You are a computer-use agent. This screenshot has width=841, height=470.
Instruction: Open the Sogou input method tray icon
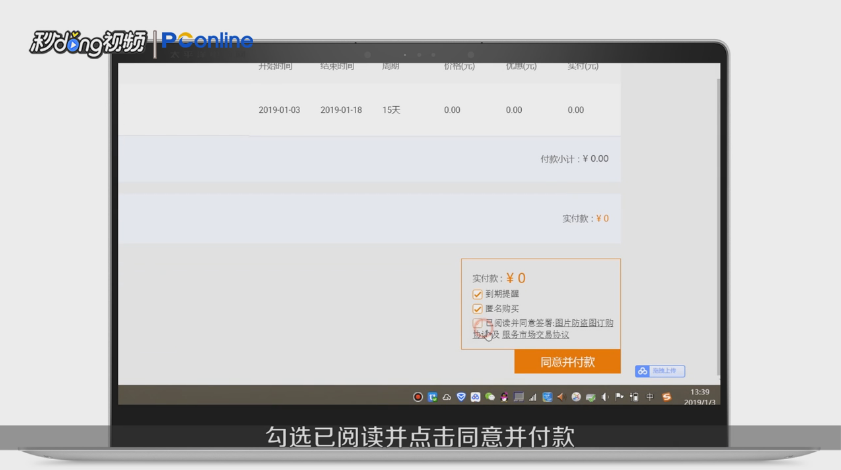point(667,397)
